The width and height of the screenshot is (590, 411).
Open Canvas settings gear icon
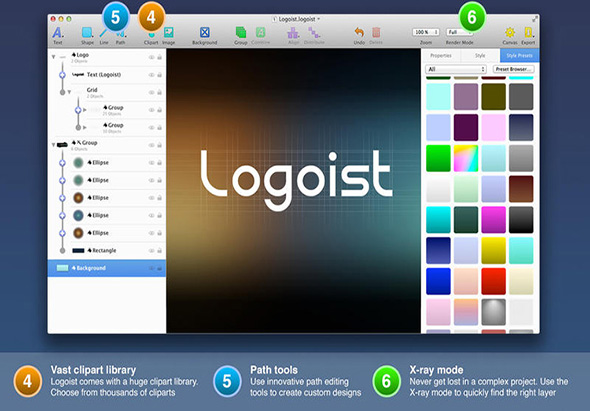[510, 33]
